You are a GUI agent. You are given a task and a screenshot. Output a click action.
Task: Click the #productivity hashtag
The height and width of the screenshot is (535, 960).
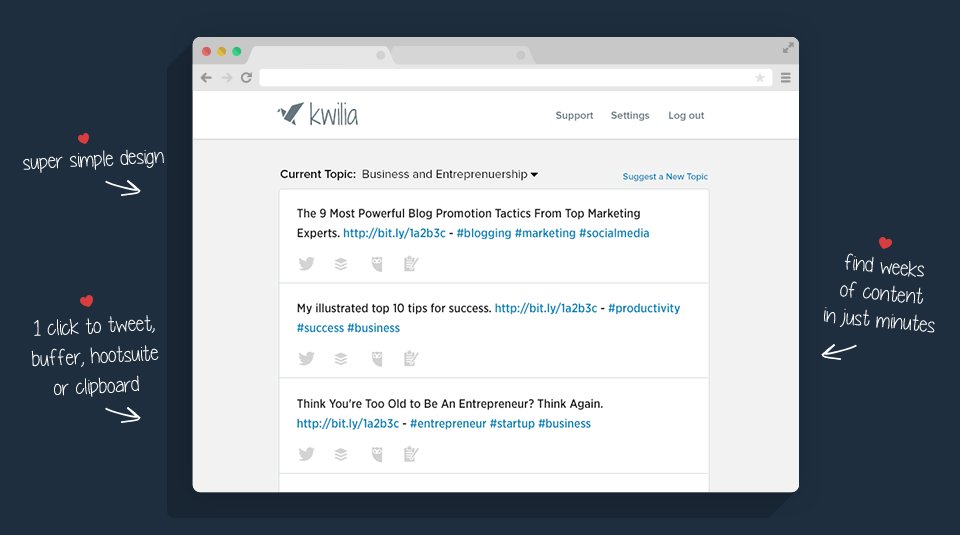[644, 309]
